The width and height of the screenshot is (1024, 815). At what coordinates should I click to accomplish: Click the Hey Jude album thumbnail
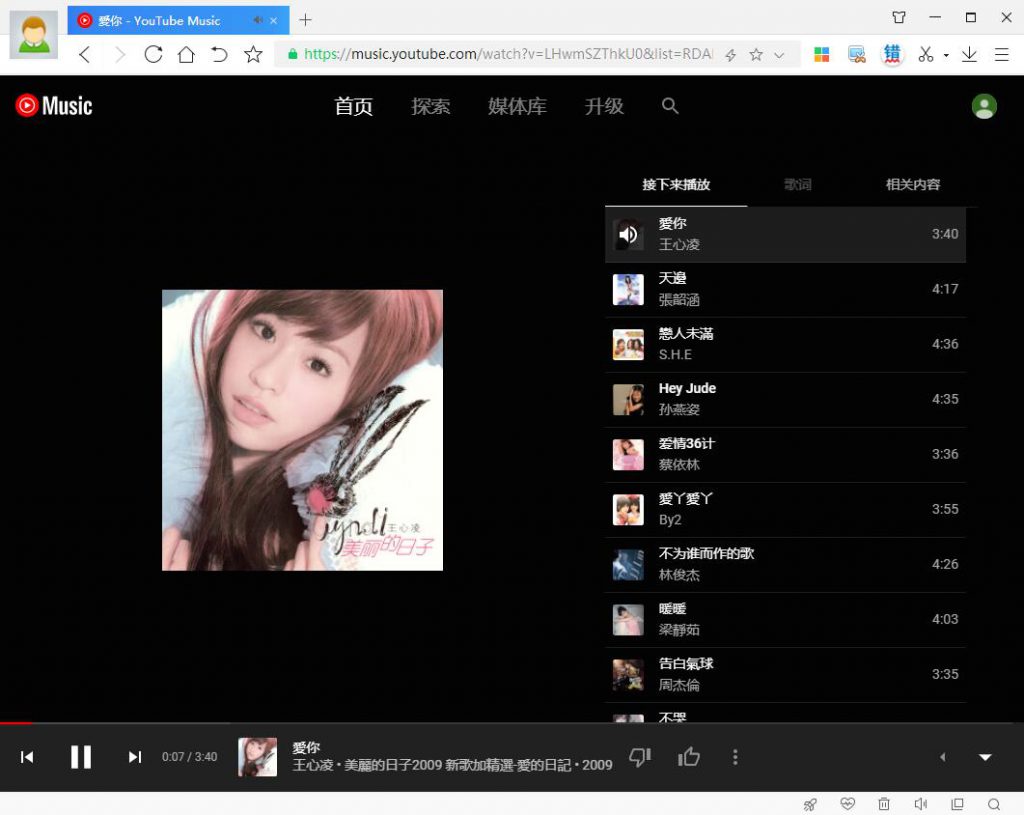628,399
